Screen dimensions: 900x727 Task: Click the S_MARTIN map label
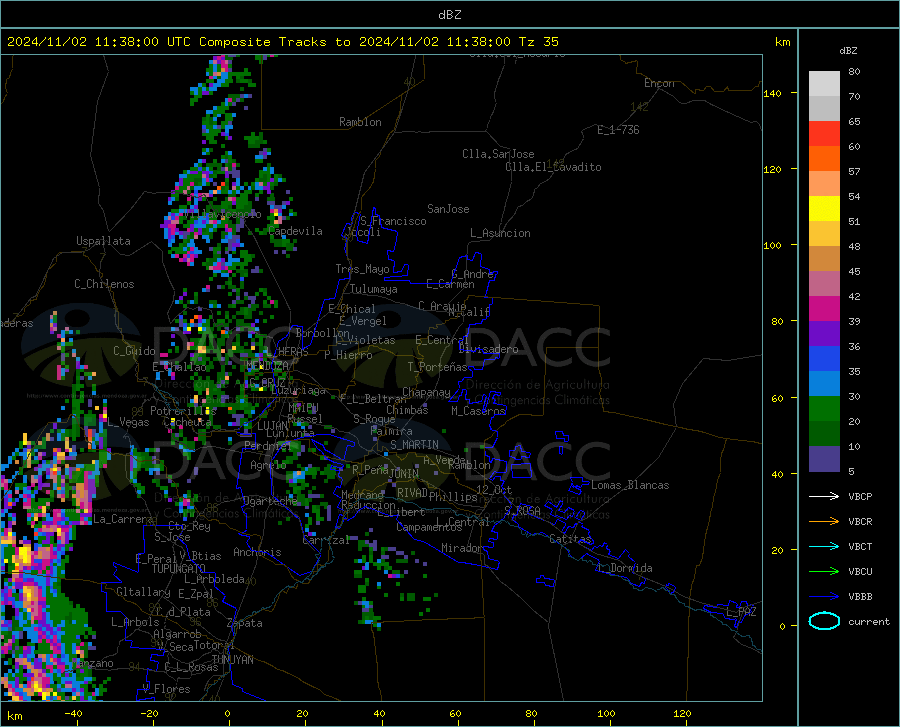point(414,445)
